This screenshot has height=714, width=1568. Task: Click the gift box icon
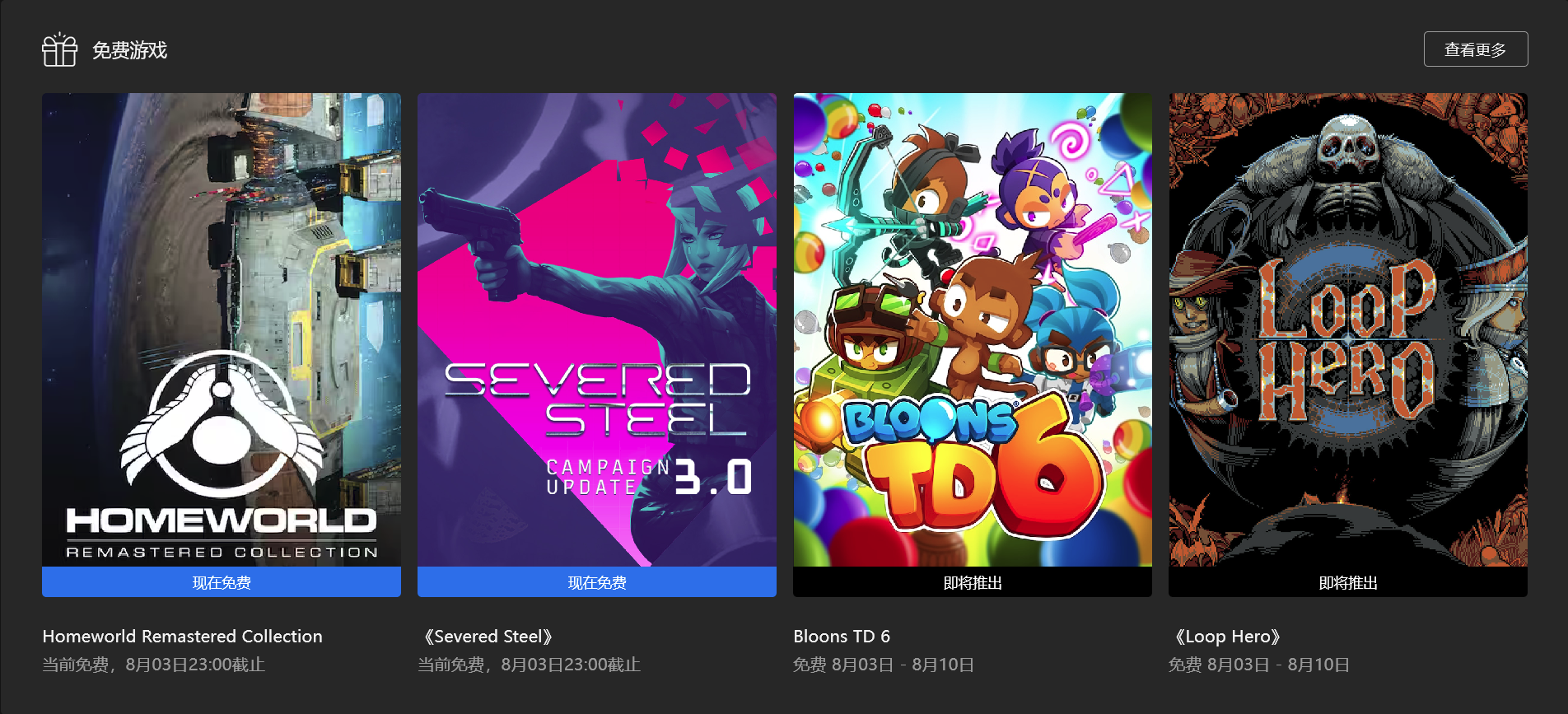pyautogui.click(x=59, y=49)
